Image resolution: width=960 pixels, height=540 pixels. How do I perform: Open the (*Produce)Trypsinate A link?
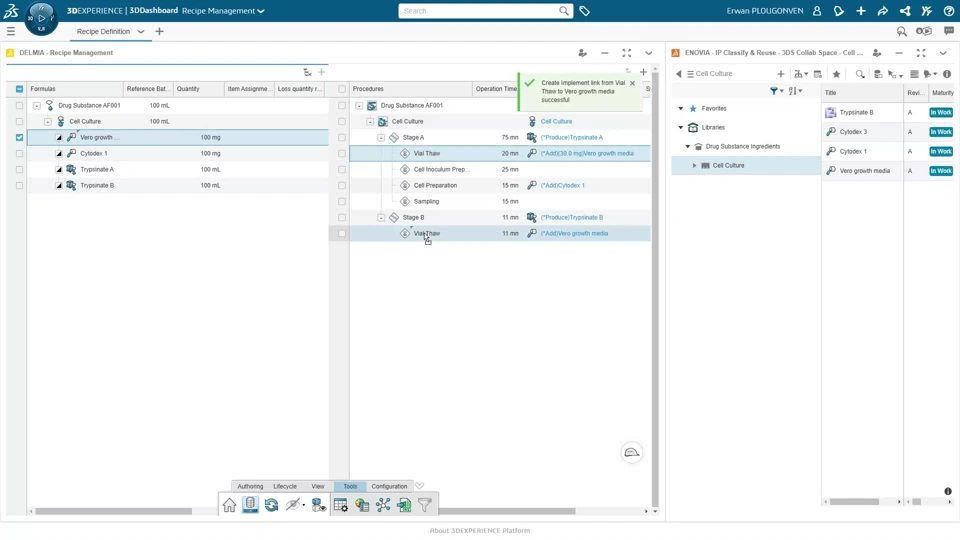tap(572, 138)
